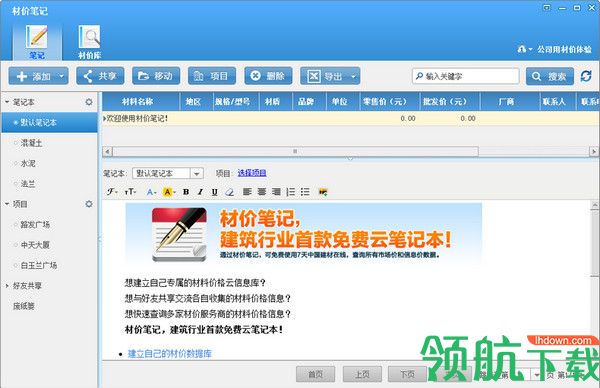
Task: Select the 混凝土 notebook
Action: (31, 143)
